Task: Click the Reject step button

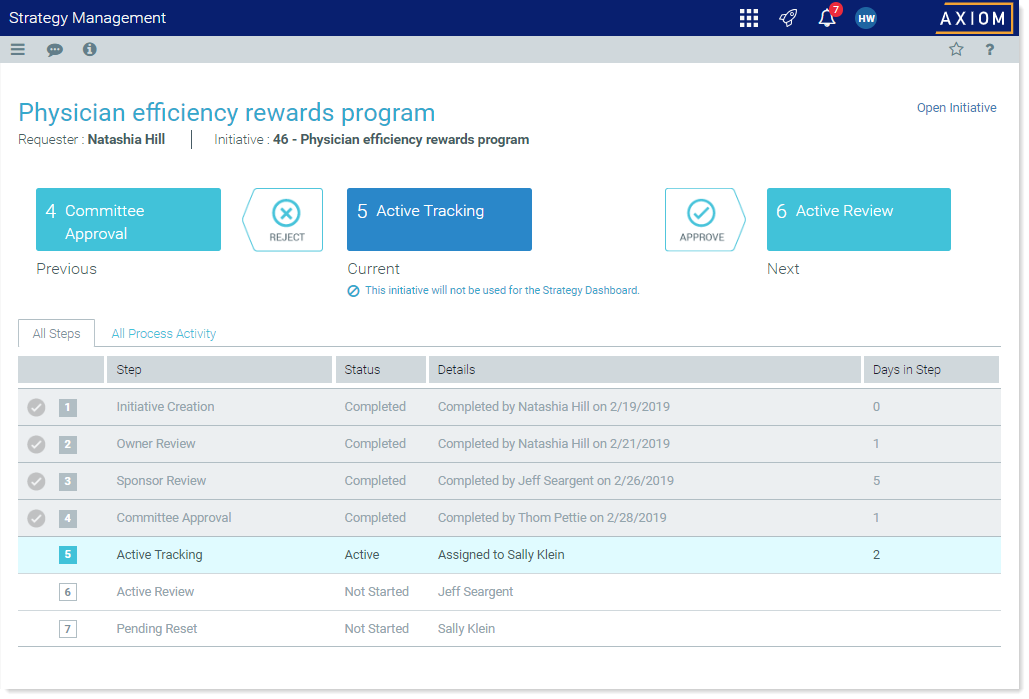Action: pos(285,219)
